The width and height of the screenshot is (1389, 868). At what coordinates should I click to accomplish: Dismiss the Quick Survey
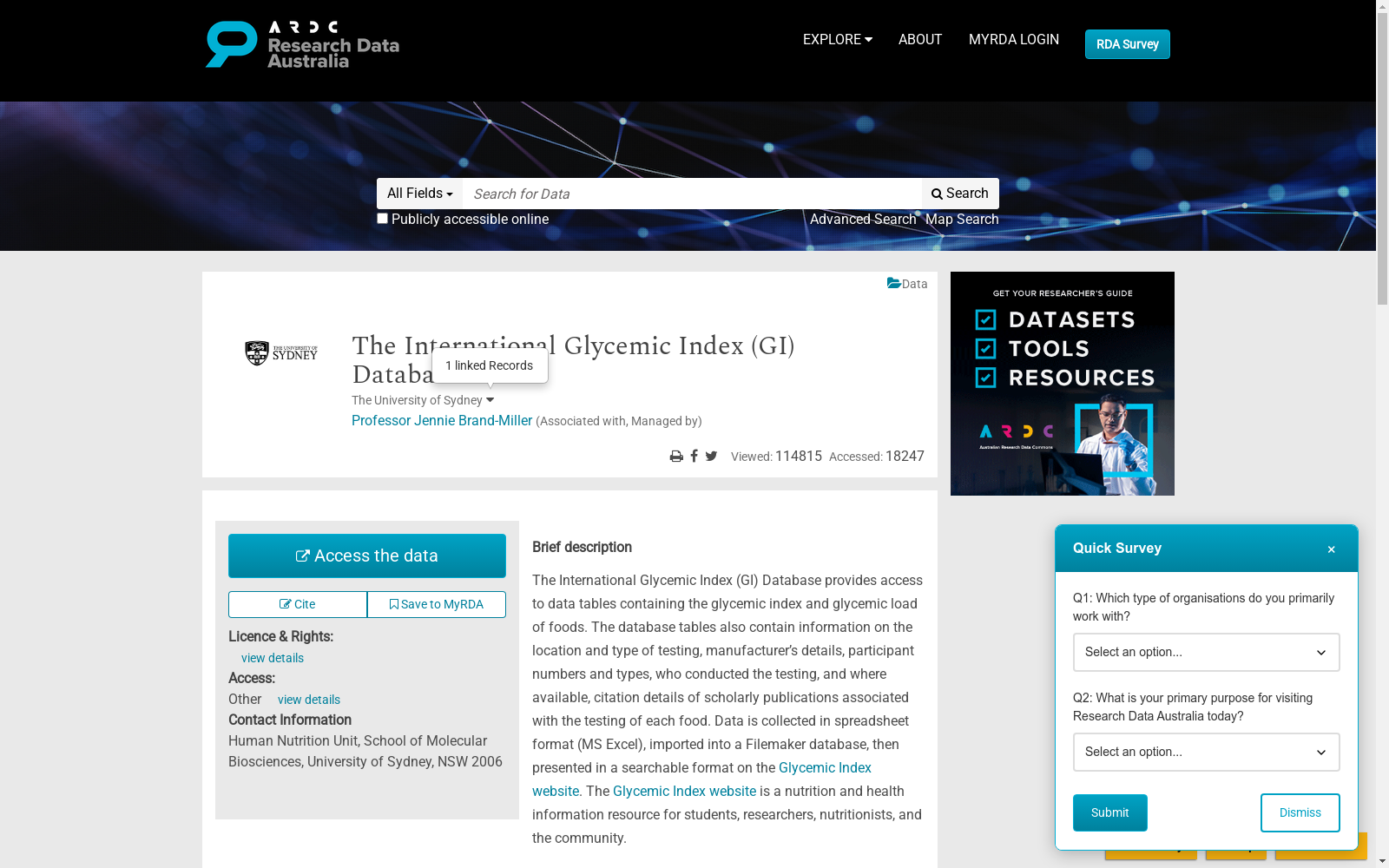click(1300, 812)
